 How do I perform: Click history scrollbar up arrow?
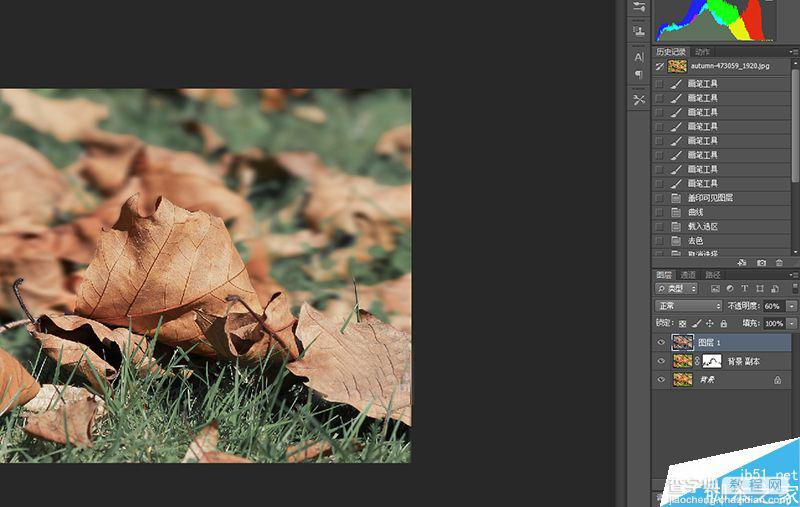coord(795,63)
